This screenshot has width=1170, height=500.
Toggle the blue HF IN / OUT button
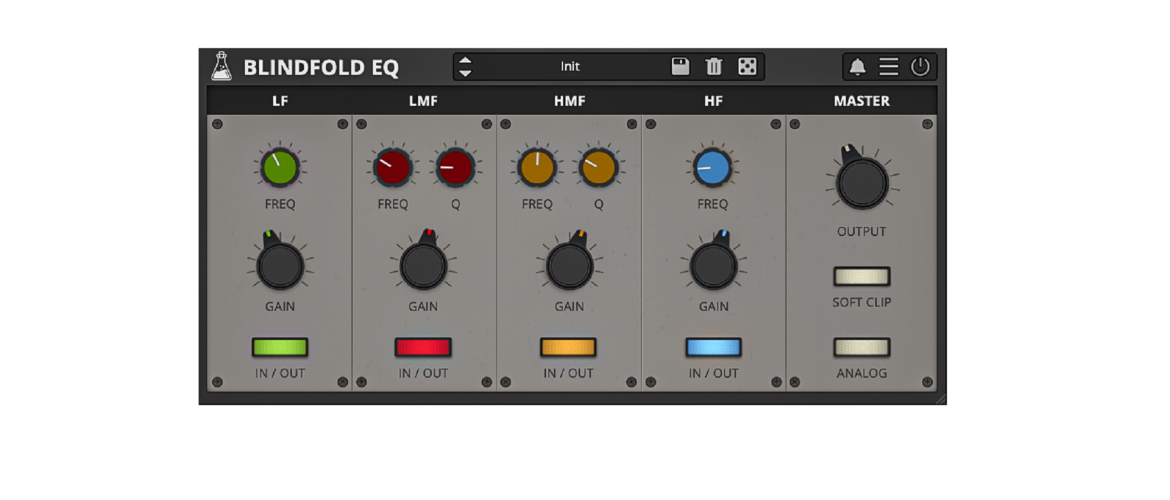[x=713, y=347]
